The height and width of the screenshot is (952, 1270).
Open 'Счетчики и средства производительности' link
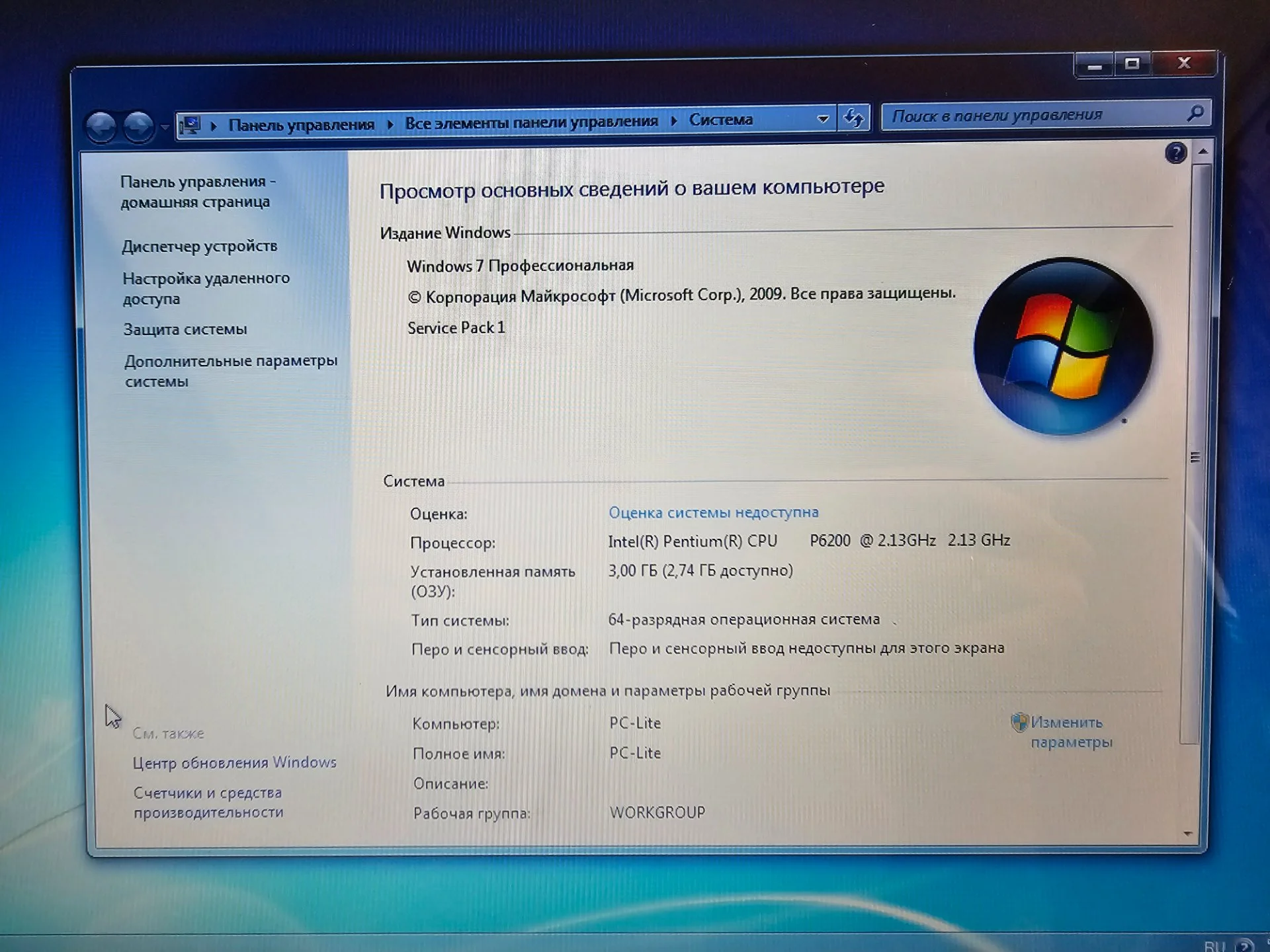pyautogui.click(x=208, y=802)
